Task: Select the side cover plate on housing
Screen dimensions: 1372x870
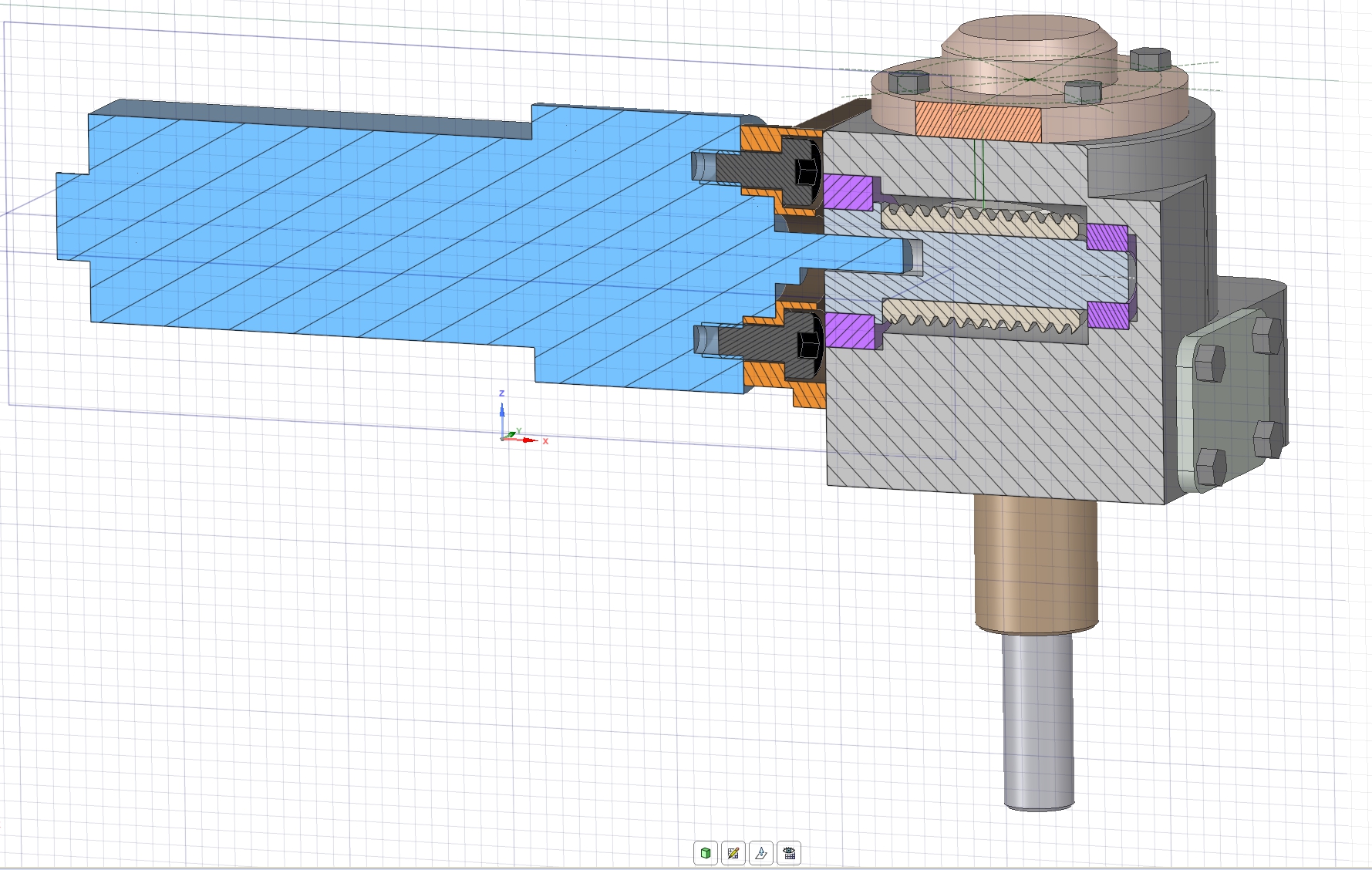Action: coord(1234,401)
